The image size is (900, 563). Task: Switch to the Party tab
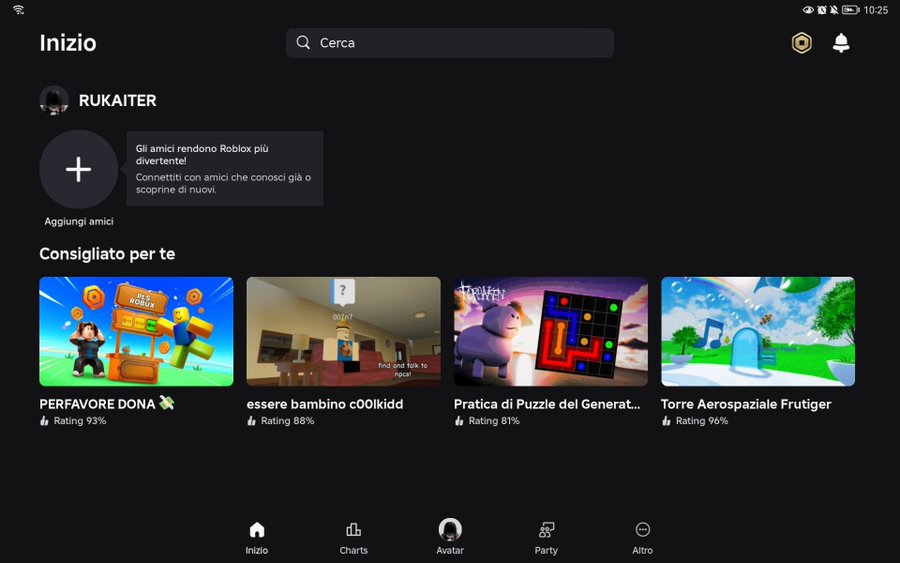[x=546, y=538]
